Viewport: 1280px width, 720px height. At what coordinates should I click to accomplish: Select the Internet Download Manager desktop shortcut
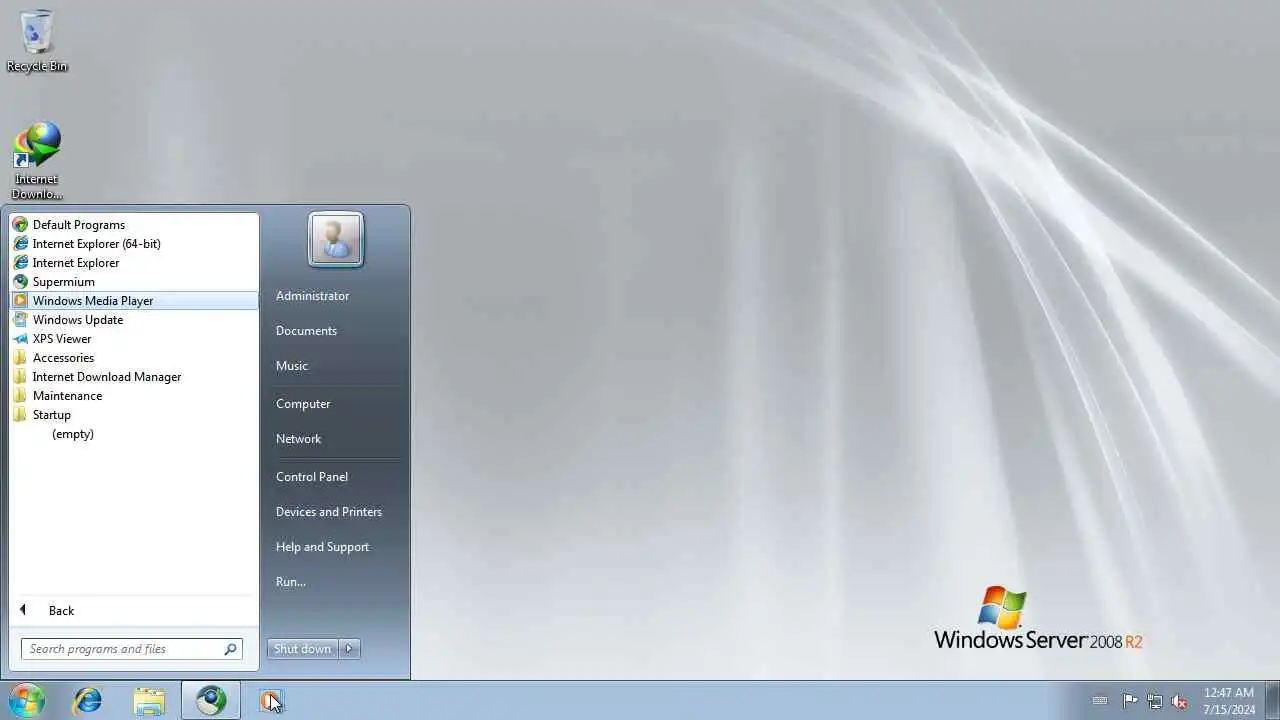[37, 160]
